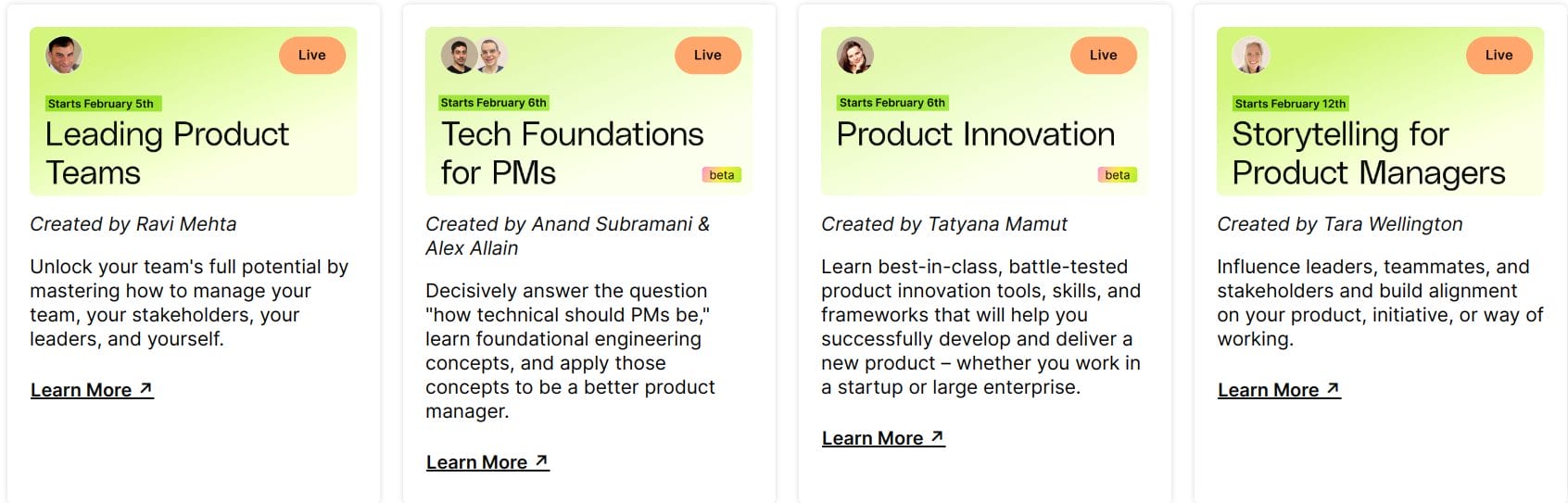Open Learn More for Storytelling for Product Managers
1568x503 pixels.
click(1279, 390)
